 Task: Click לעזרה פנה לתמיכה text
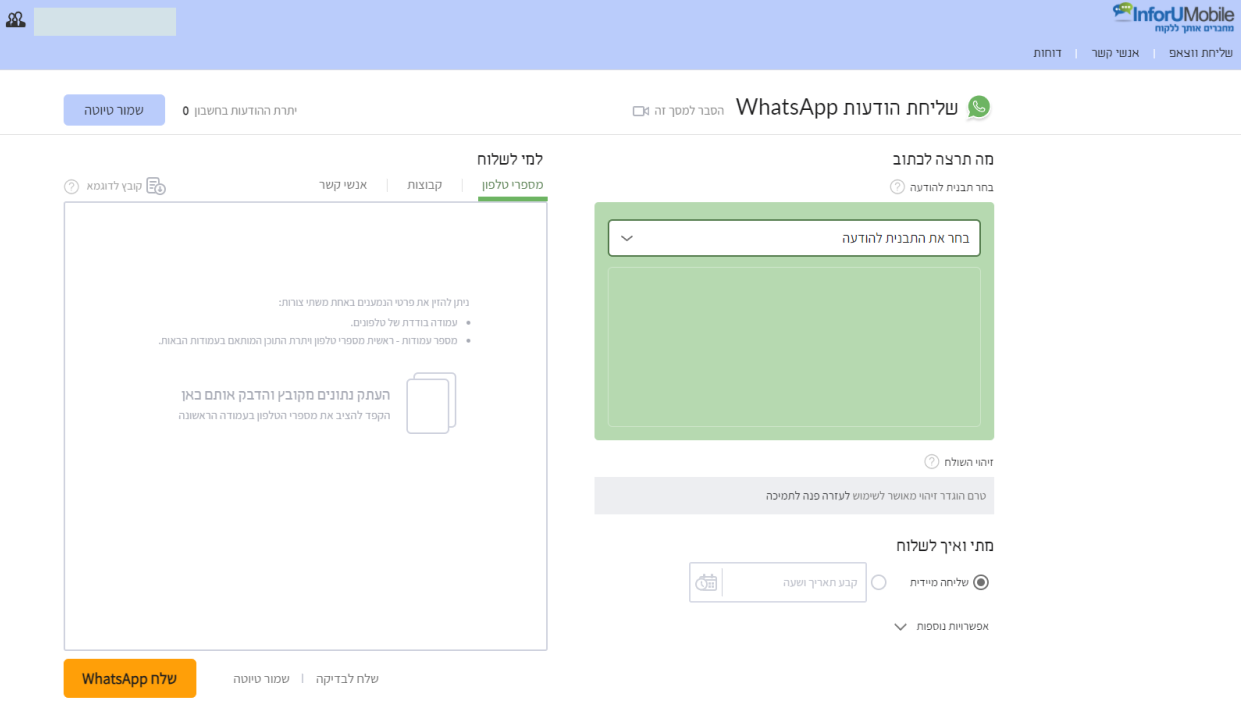(x=809, y=496)
